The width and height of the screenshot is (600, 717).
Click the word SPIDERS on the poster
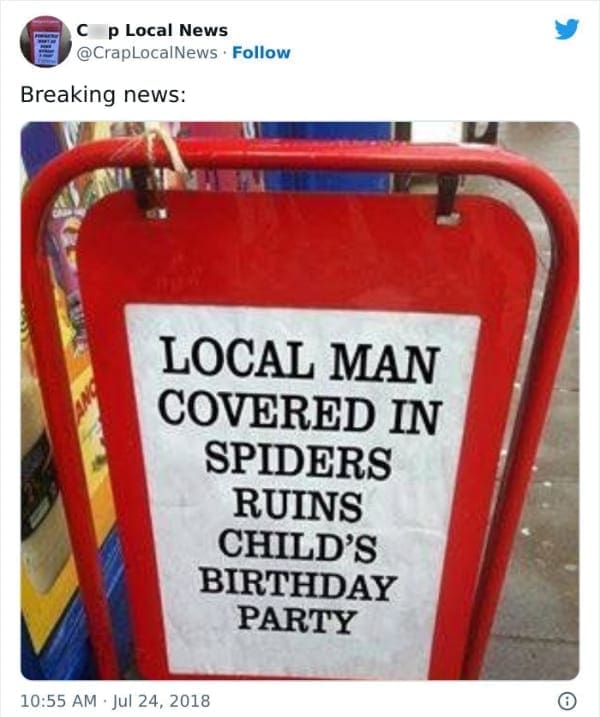point(298,460)
